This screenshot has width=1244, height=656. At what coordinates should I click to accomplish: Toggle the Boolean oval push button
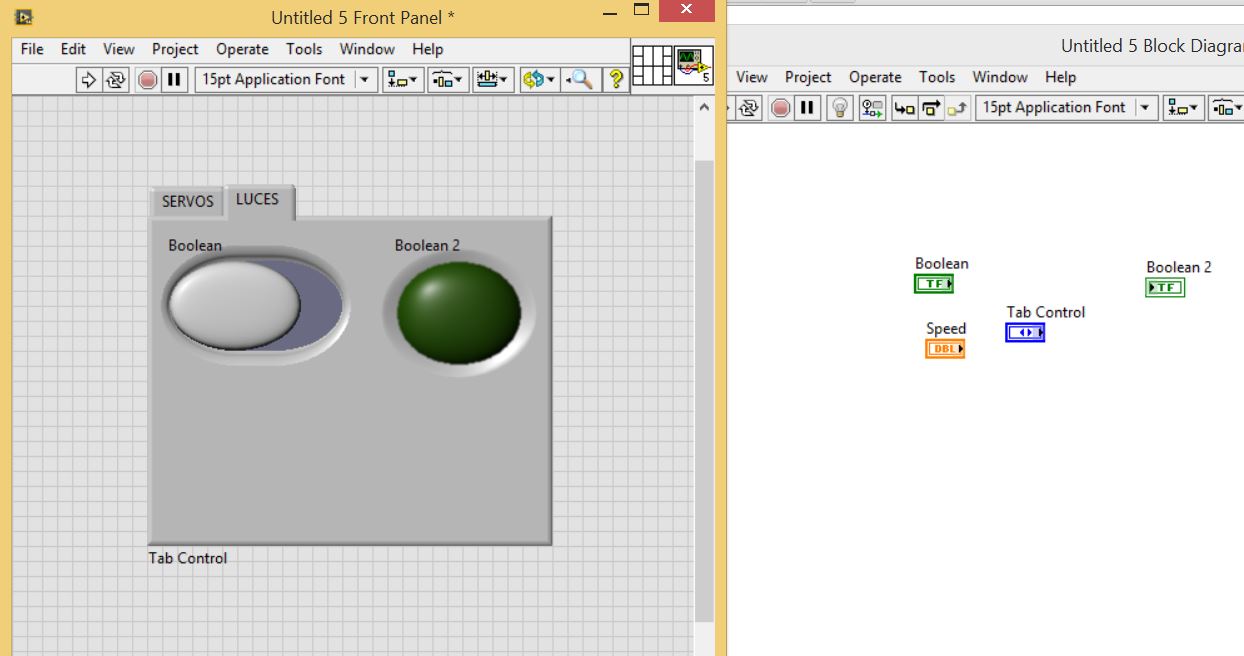tap(255, 304)
